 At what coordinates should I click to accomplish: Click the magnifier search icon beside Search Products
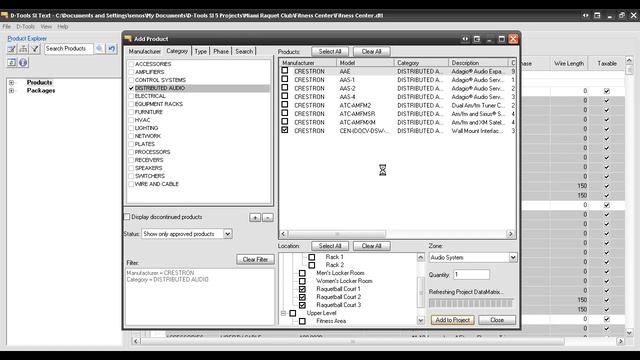(100, 49)
